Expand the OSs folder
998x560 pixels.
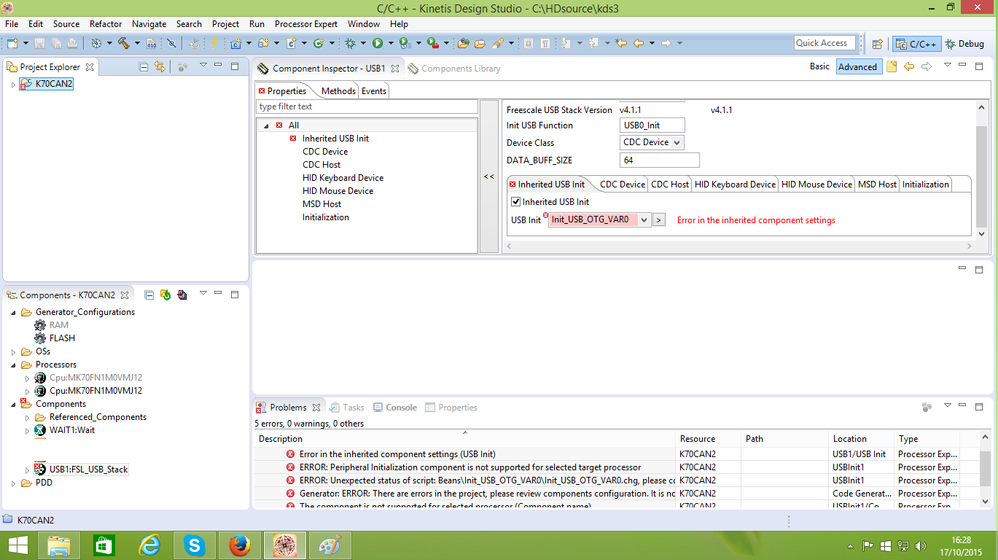click(13, 352)
